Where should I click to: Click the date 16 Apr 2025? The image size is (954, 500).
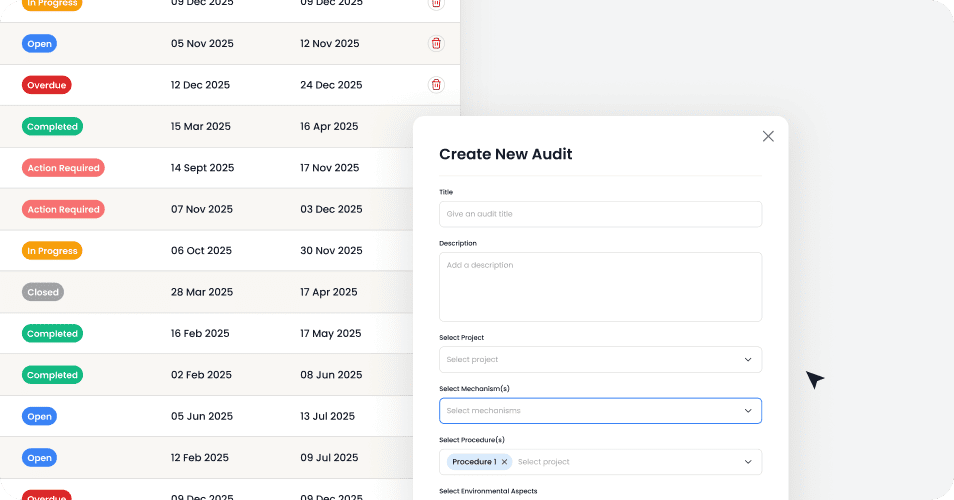329,126
